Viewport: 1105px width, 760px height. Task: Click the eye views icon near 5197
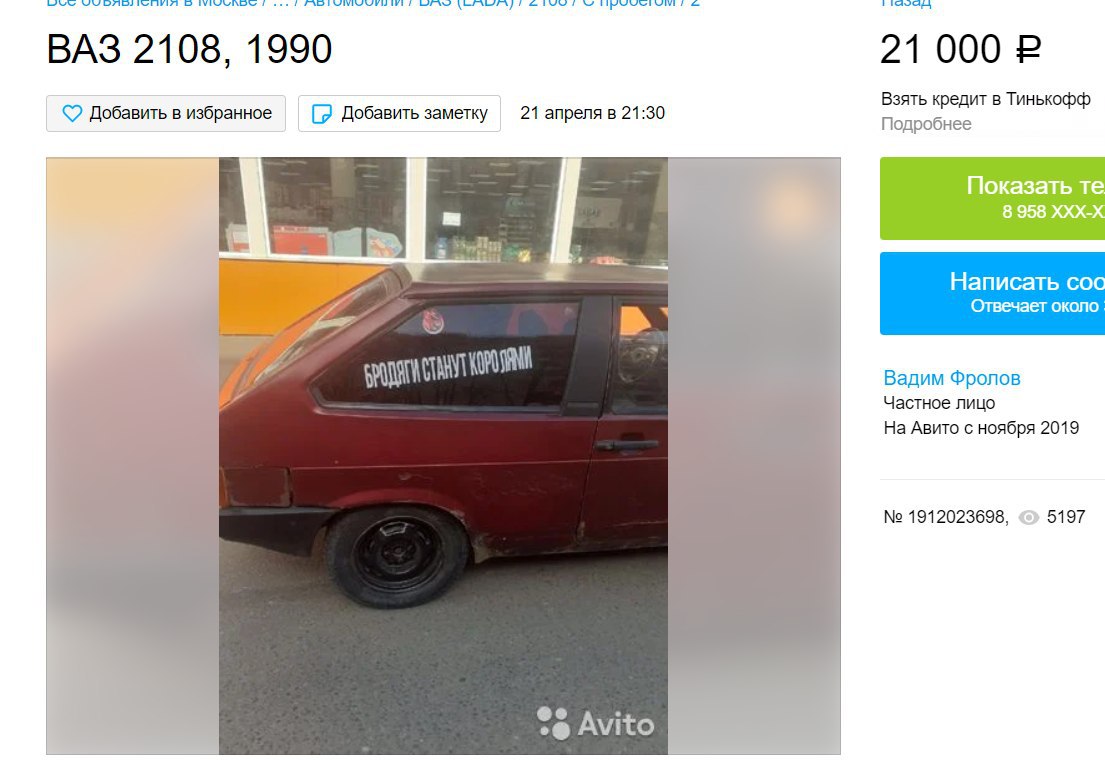click(x=1029, y=517)
